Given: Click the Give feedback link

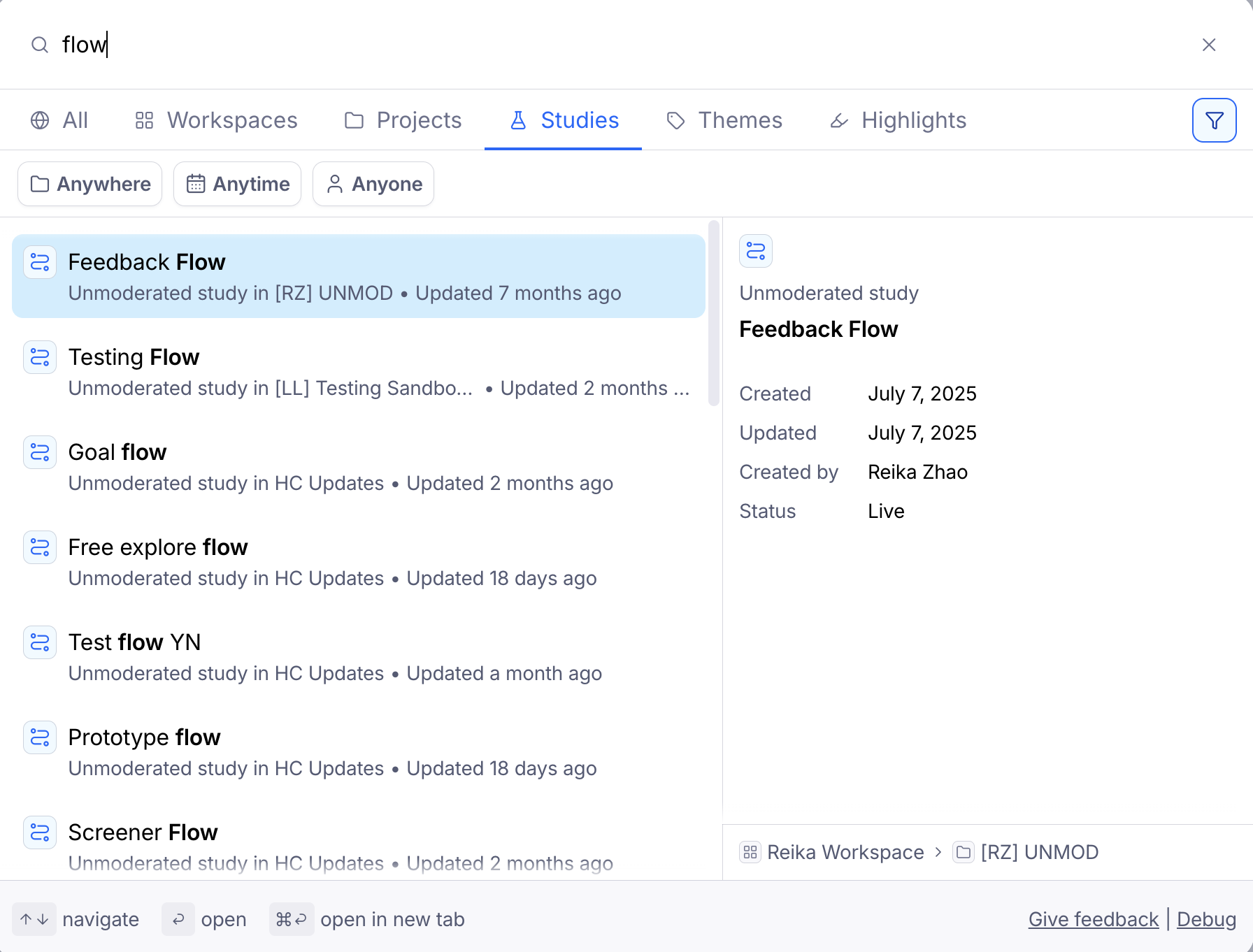Looking at the screenshot, I should [1093, 919].
